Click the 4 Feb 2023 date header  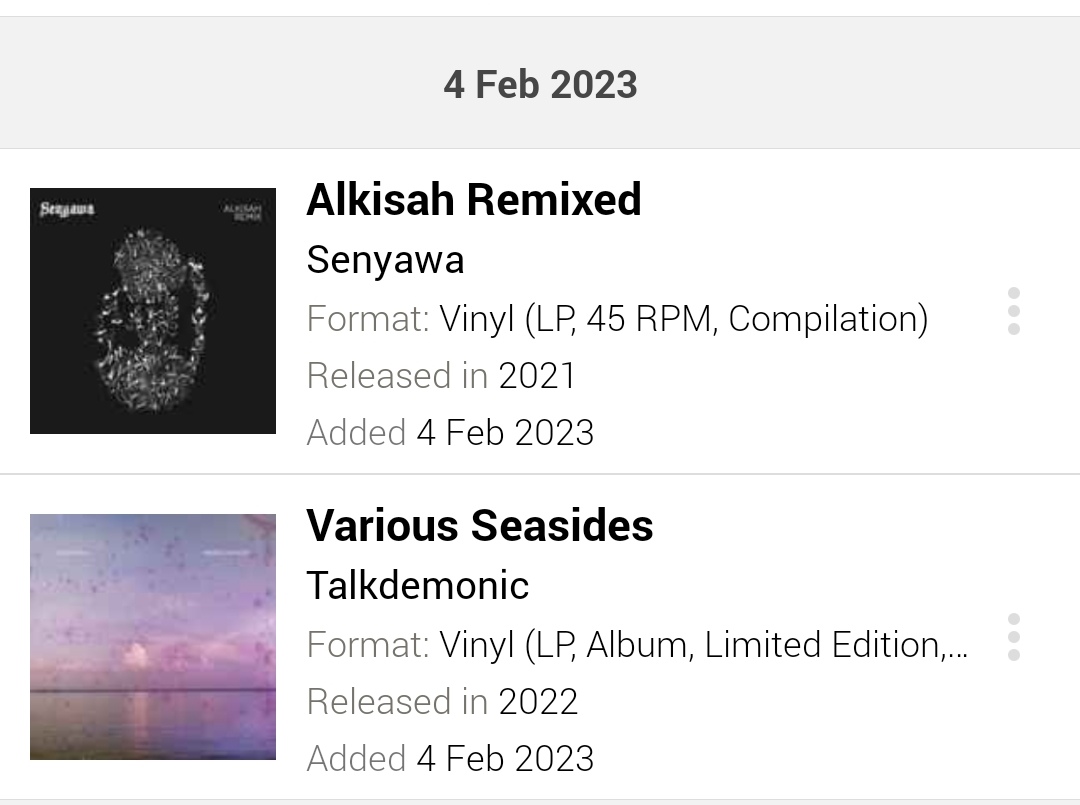click(x=540, y=84)
